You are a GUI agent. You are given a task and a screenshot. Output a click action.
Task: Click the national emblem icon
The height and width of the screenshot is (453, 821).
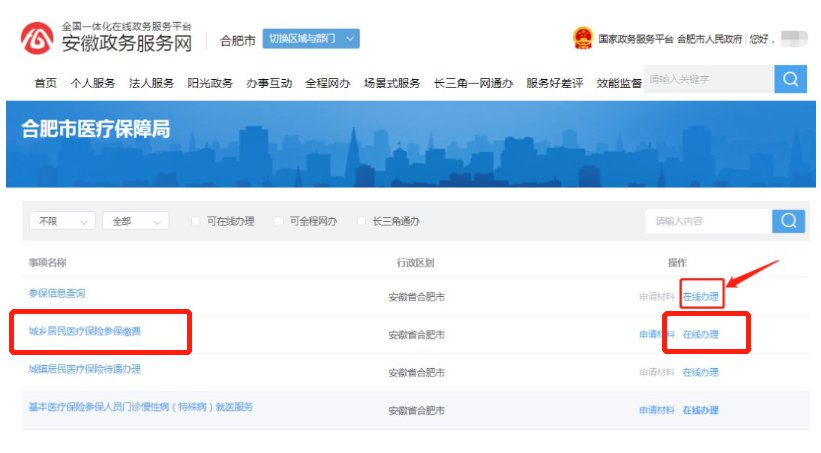click(582, 39)
